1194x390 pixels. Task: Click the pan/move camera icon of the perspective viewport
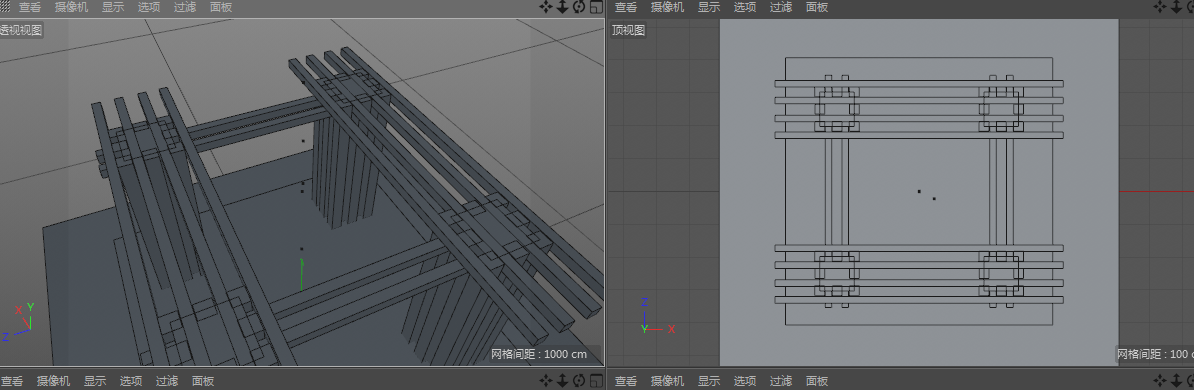(546, 7)
